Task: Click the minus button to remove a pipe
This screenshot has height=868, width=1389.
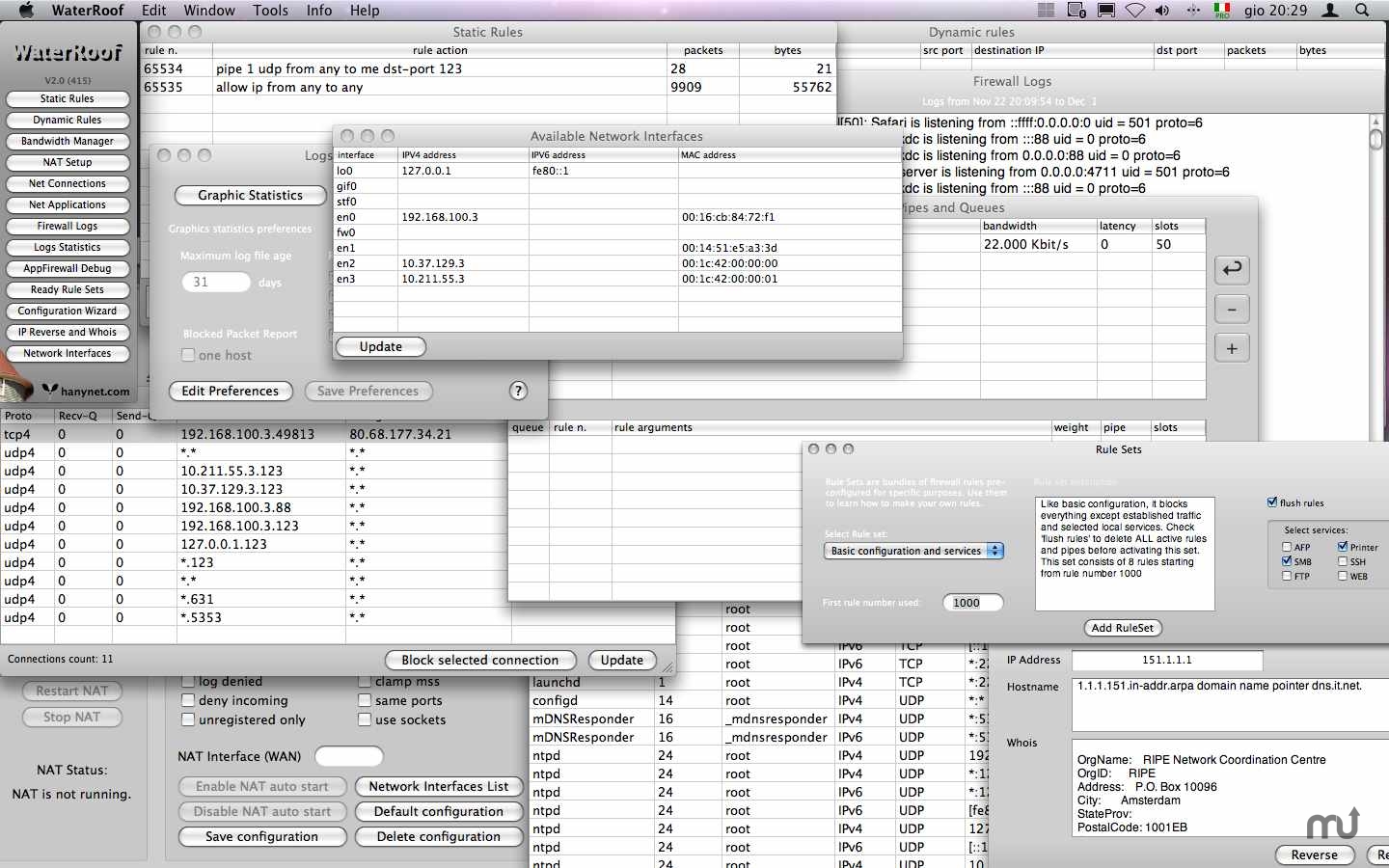Action: click(x=1232, y=309)
